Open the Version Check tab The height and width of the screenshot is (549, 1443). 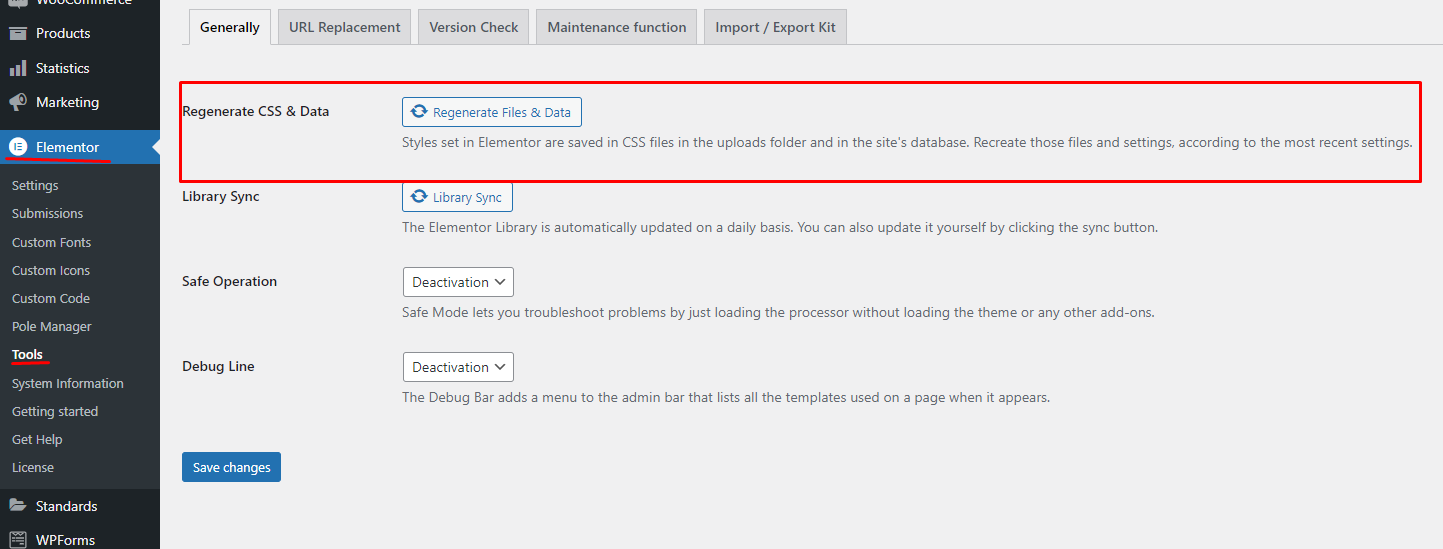474,27
